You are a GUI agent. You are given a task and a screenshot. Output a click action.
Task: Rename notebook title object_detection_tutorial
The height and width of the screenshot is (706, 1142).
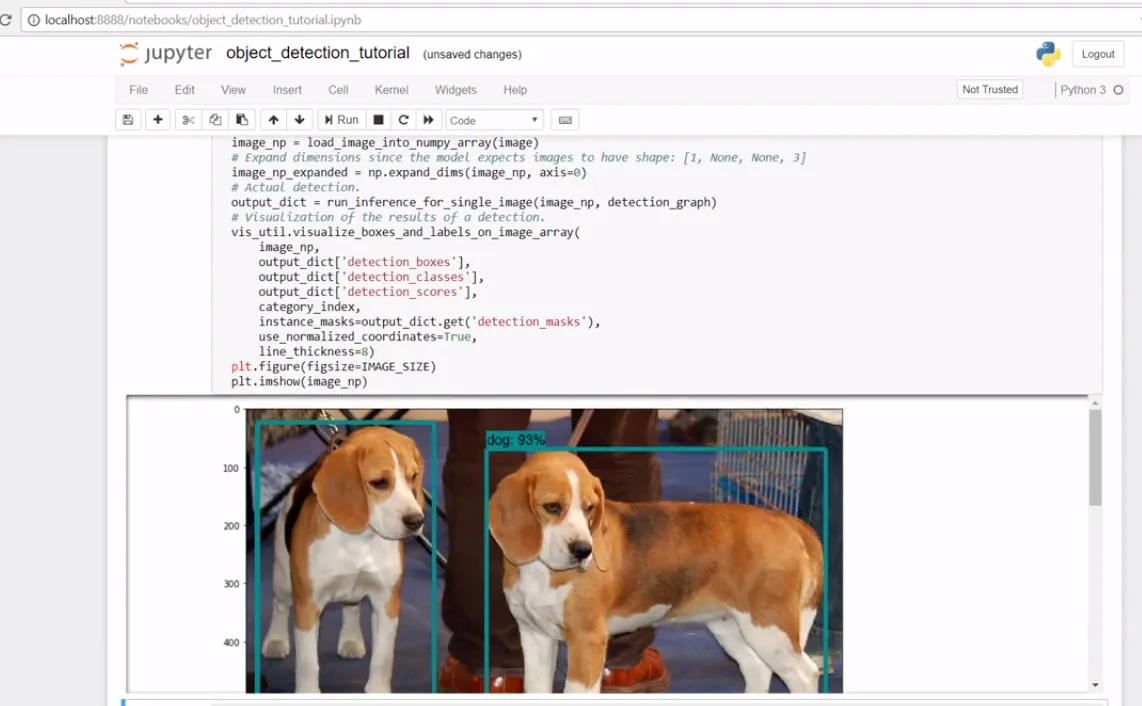click(x=318, y=53)
